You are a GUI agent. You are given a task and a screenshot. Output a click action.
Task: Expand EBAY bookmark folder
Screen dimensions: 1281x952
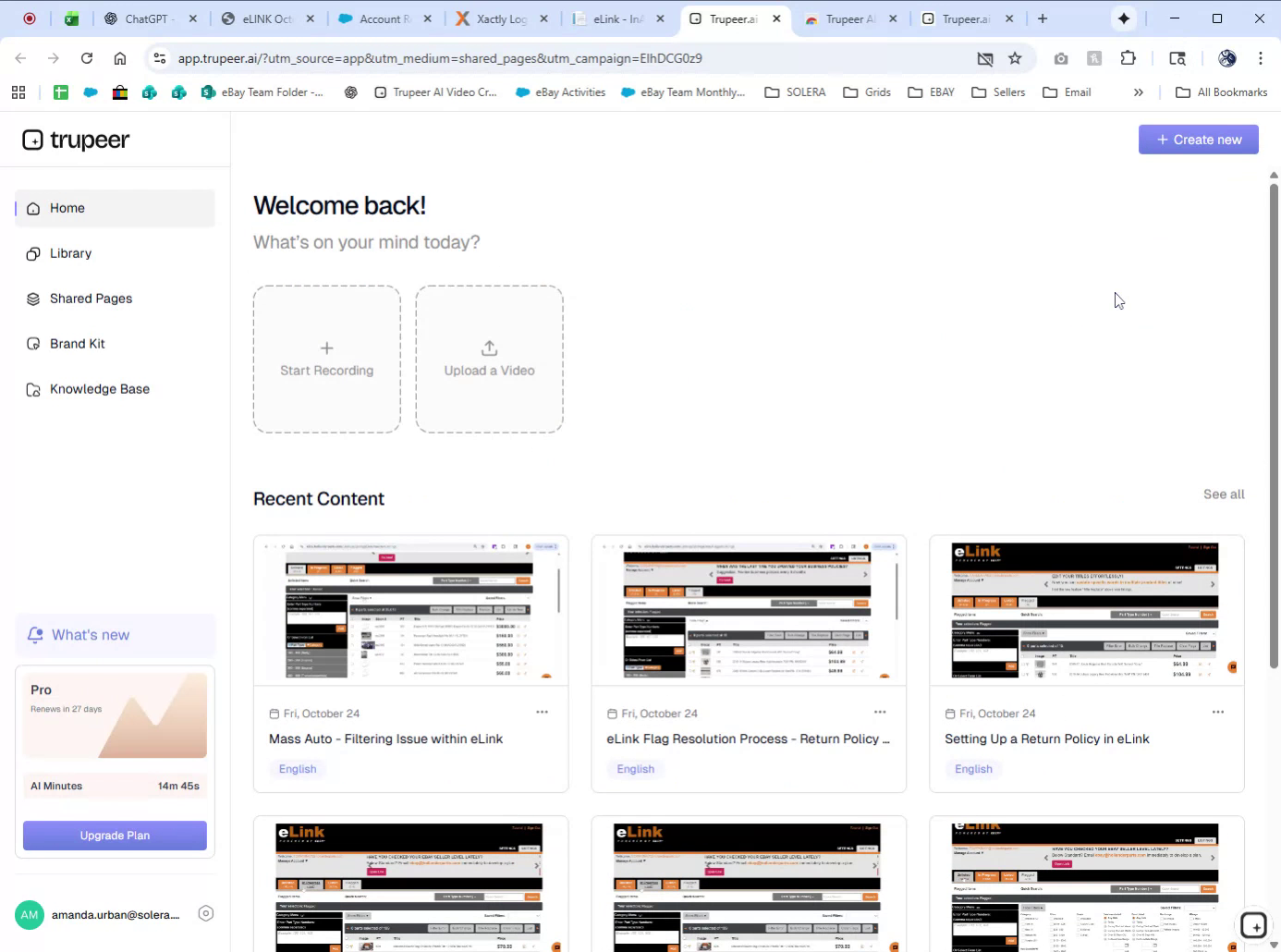pyautogui.click(x=932, y=92)
